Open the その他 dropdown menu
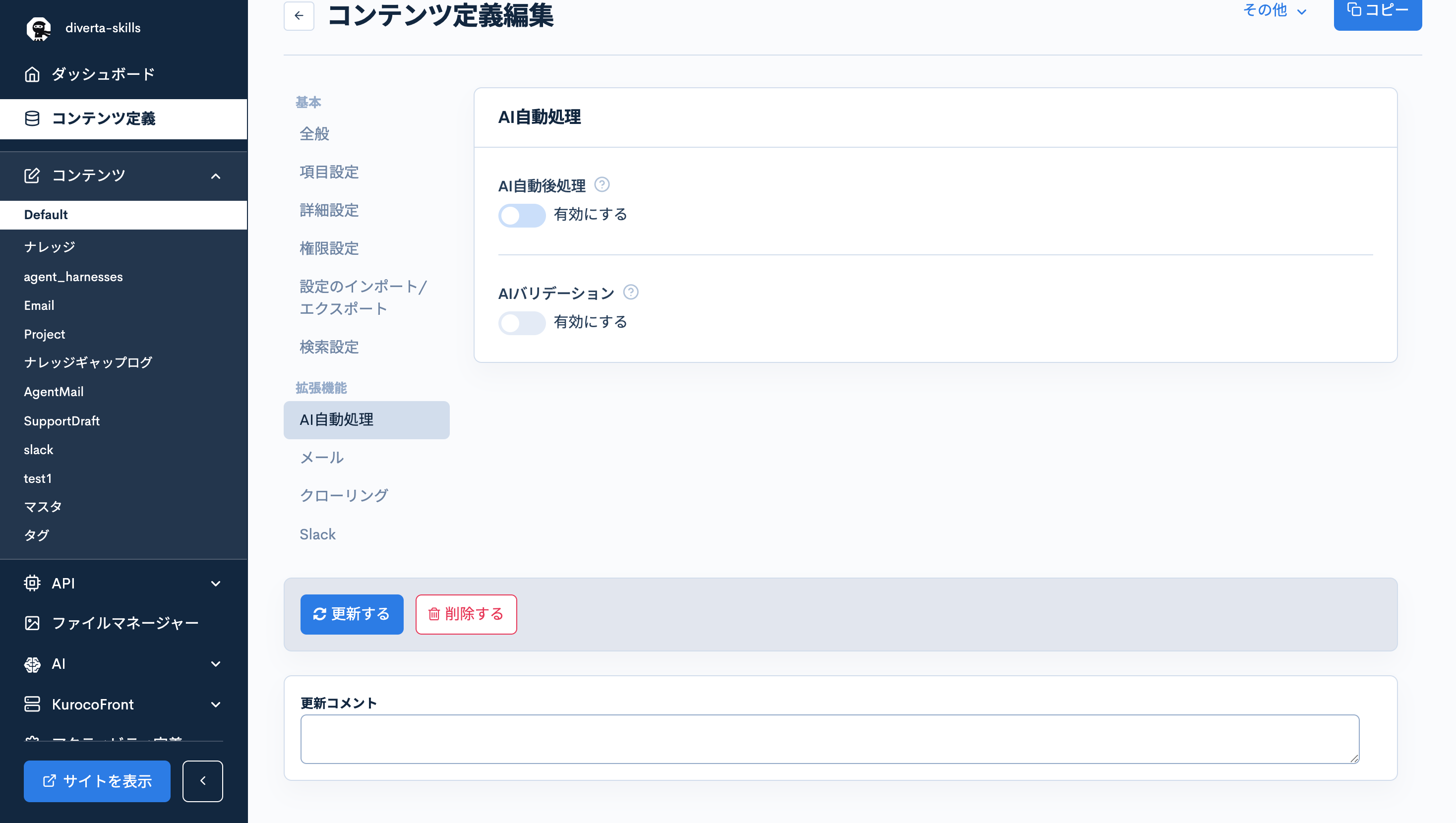Viewport: 1456px width, 823px height. [1274, 10]
